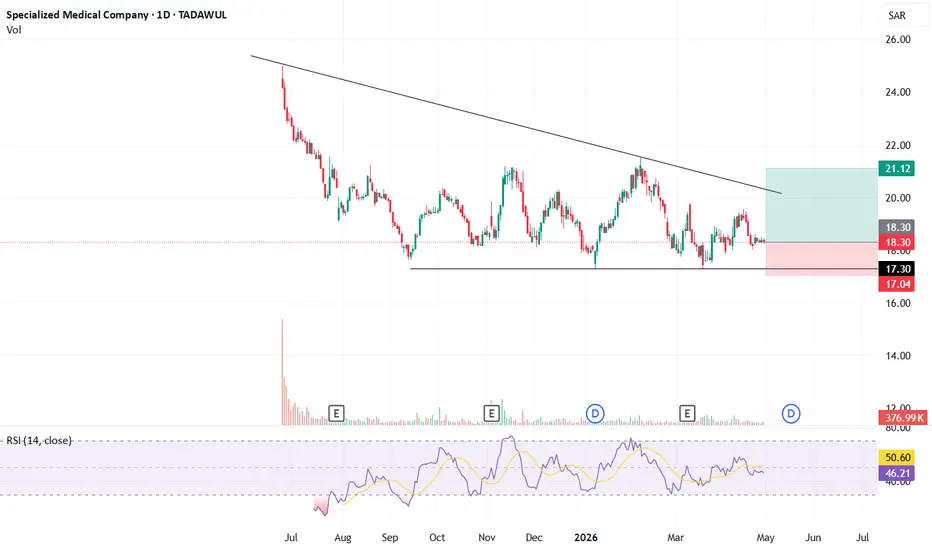
Task: Select the red stop-loss zone of the long position
Action: [821, 259]
